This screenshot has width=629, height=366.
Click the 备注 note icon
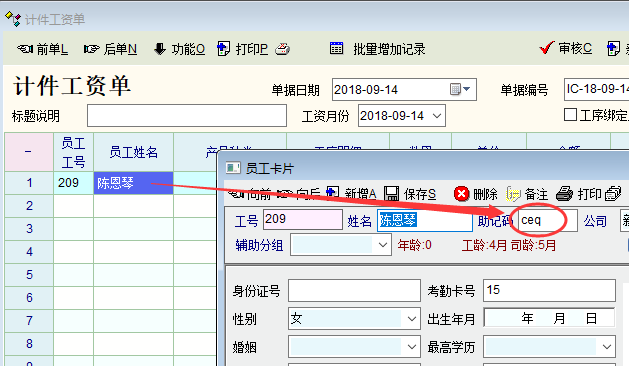pos(513,194)
